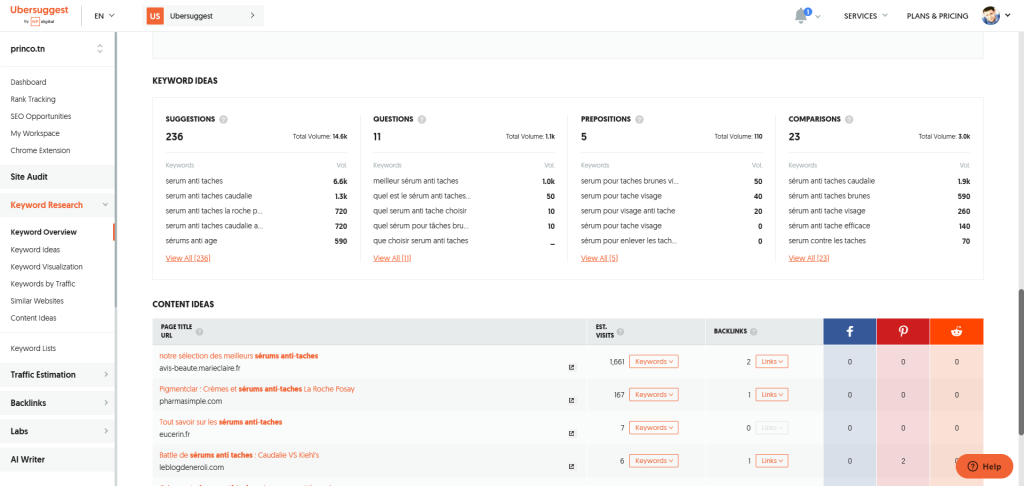Click the PREPOSITIONS help icon
1024x486 pixels.
point(639,120)
